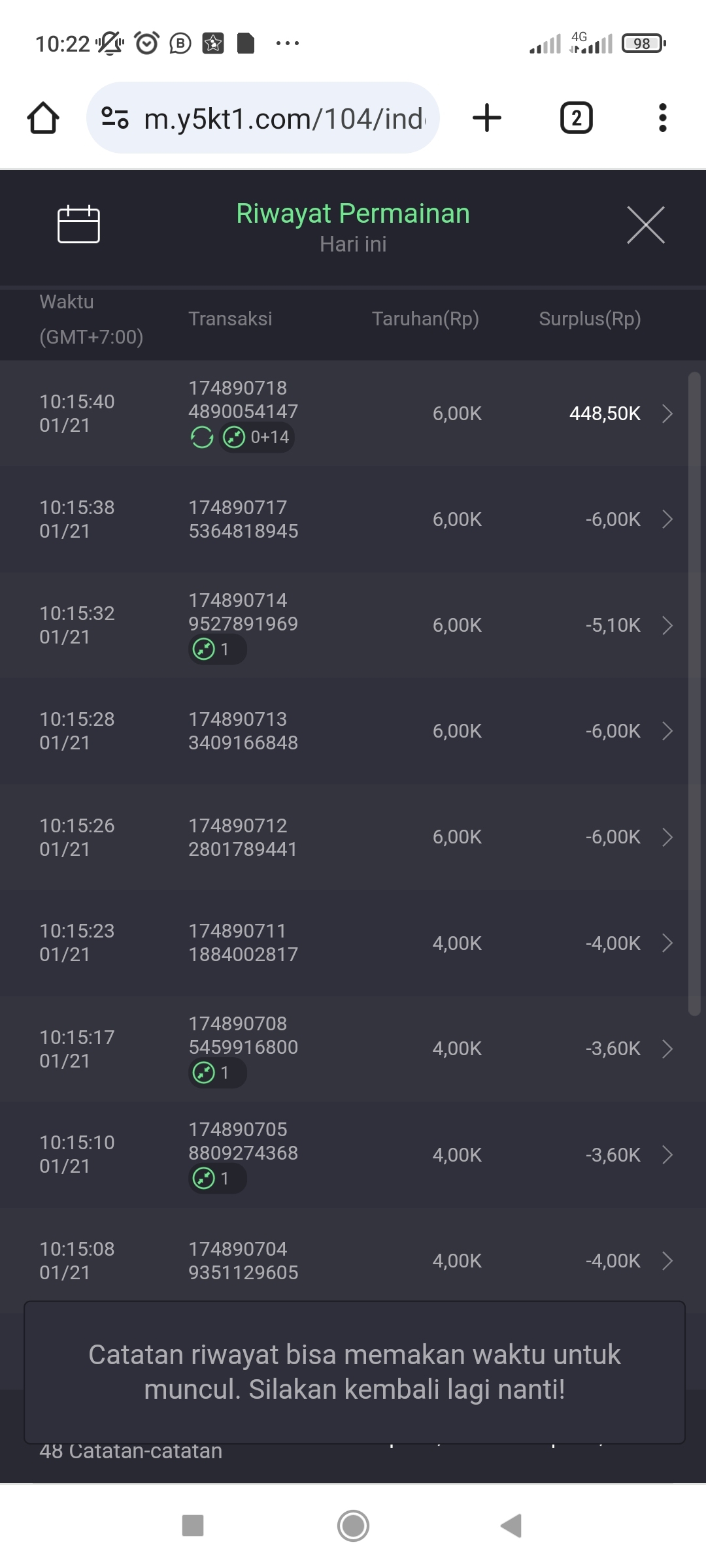This screenshot has width=706, height=1568.
Task: Open the calendar date picker icon
Action: 78,225
